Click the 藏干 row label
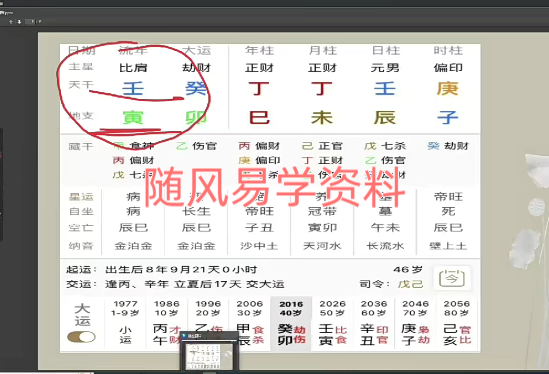 (x=81, y=146)
